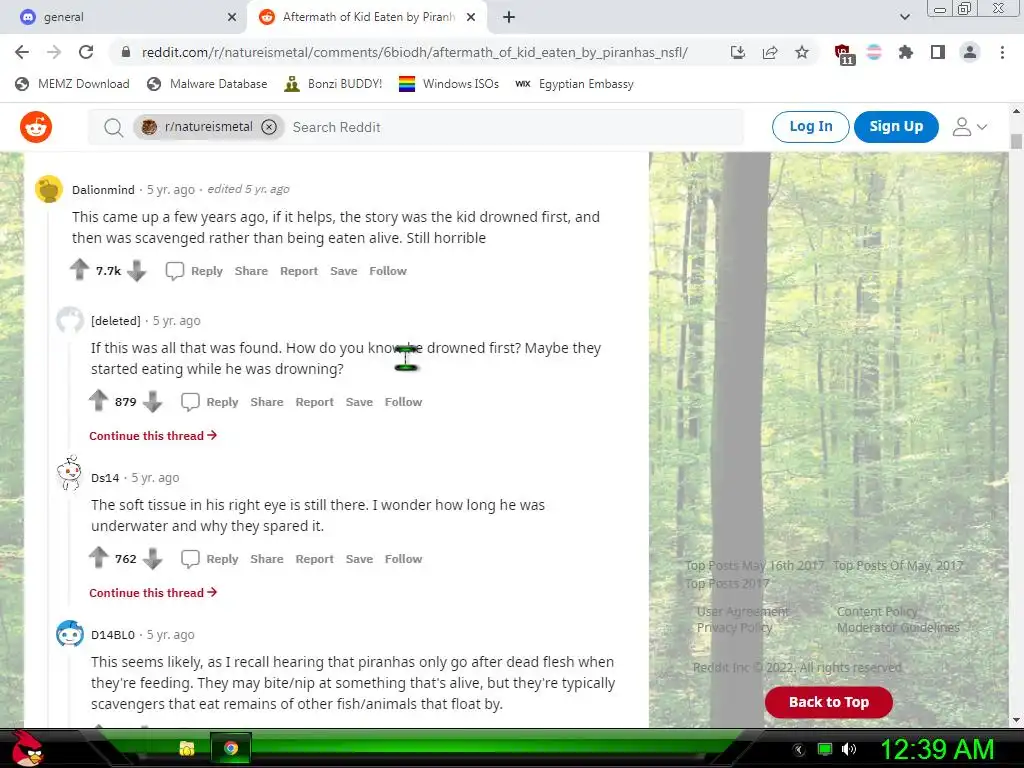Open the MEMZ Download bookmark
This screenshot has height=768, width=1024.
click(72, 84)
